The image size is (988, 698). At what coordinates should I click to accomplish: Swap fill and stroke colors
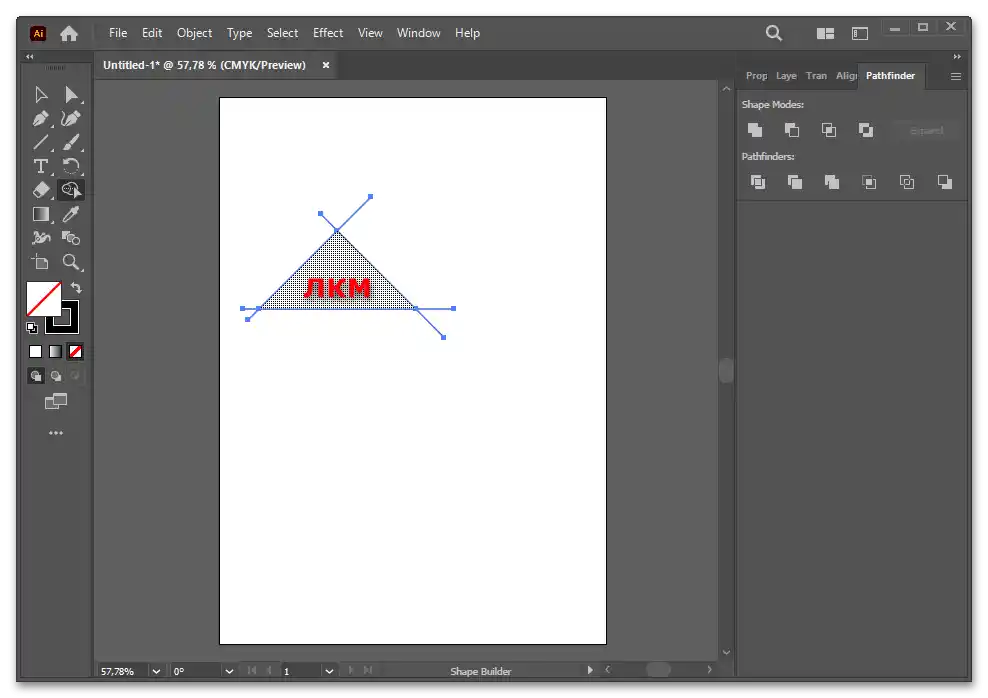76,288
